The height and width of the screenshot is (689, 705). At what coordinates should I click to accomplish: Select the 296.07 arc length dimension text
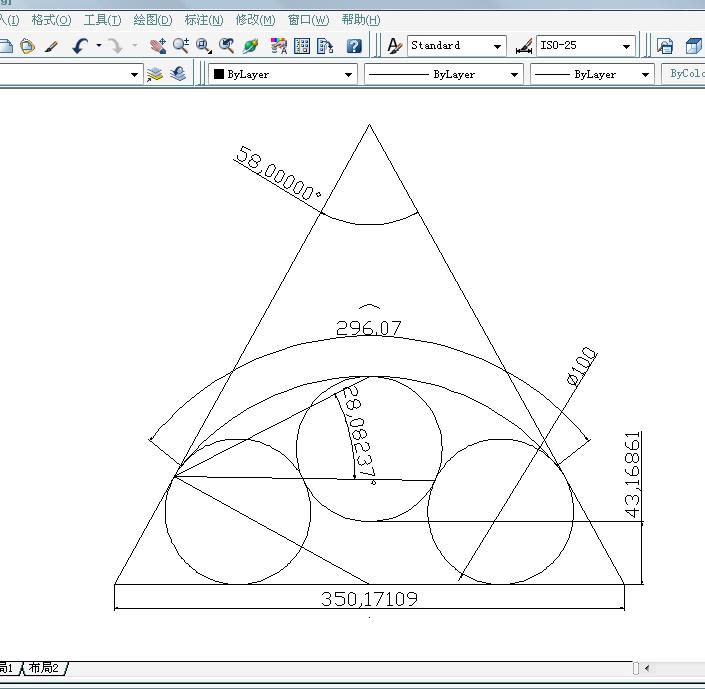369,328
